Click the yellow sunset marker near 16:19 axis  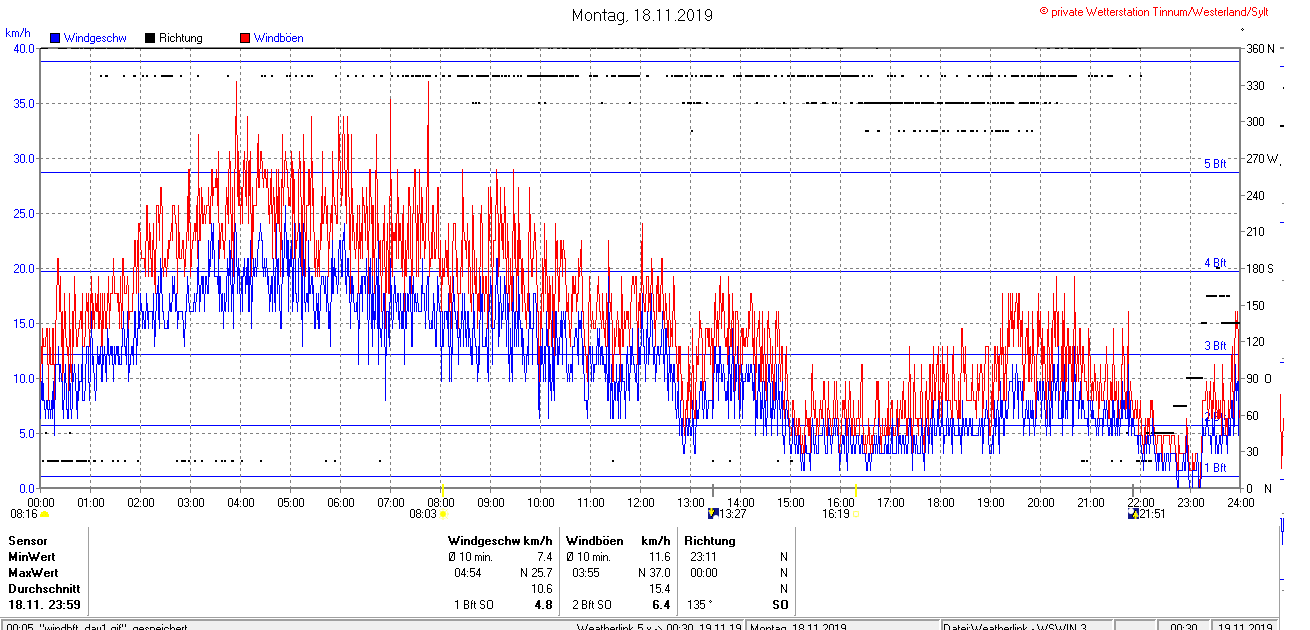tap(856, 490)
